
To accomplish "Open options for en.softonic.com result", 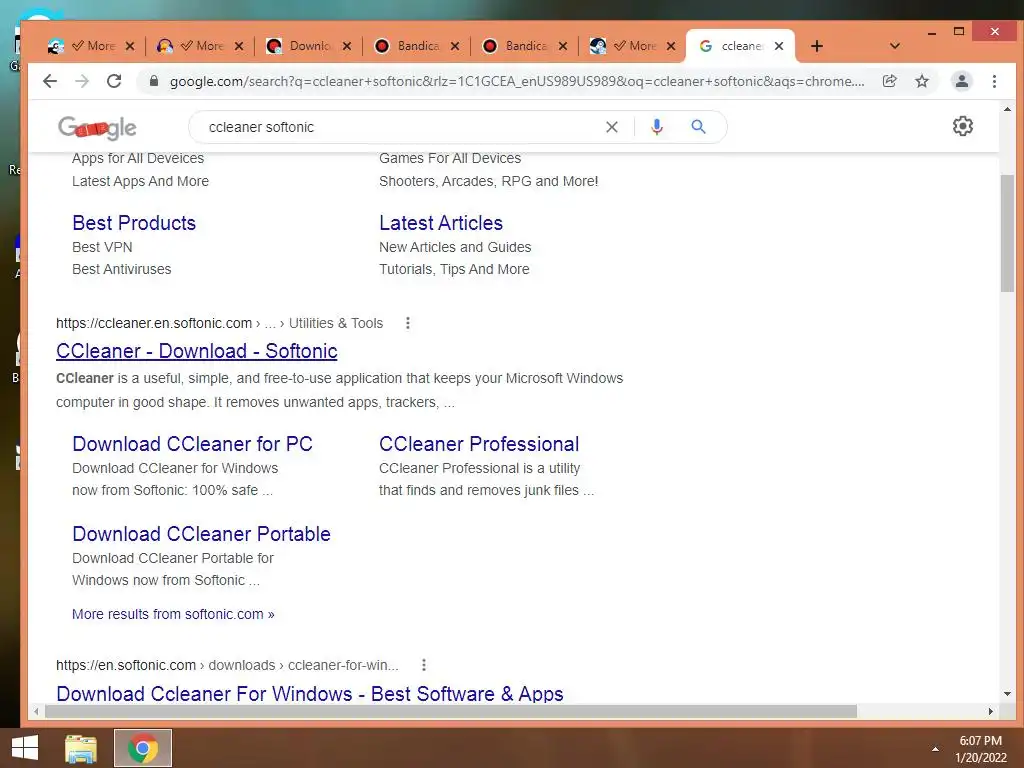I will [424, 665].
